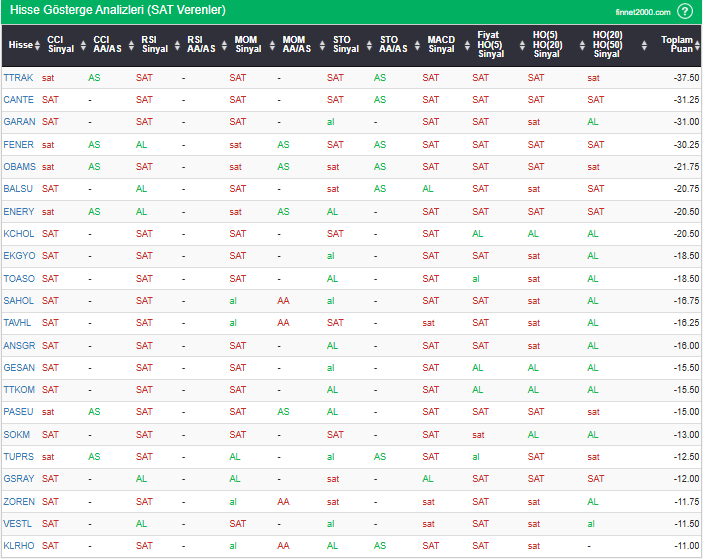The image size is (703, 559).
Task: Sort by Fiyat HO(5) Sinyal header
Action: [489, 45]
